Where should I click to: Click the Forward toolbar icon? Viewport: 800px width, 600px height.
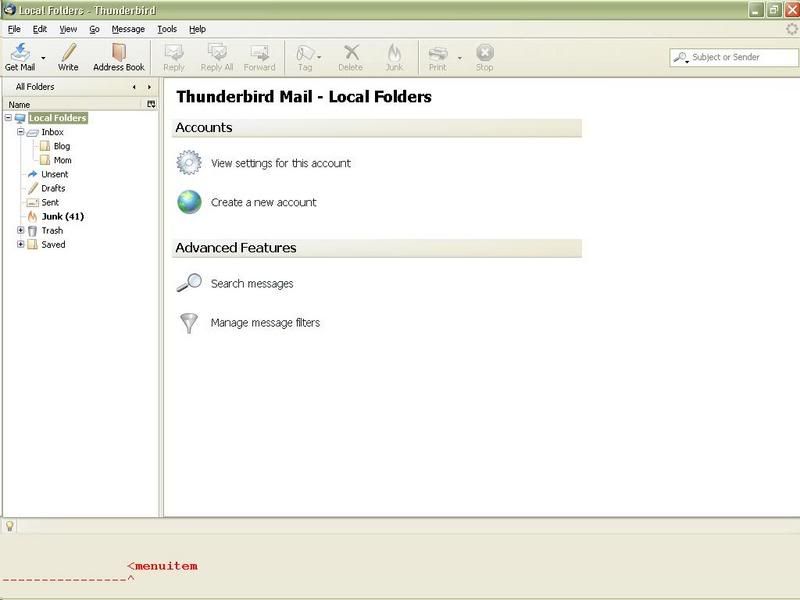click(260, 52)
